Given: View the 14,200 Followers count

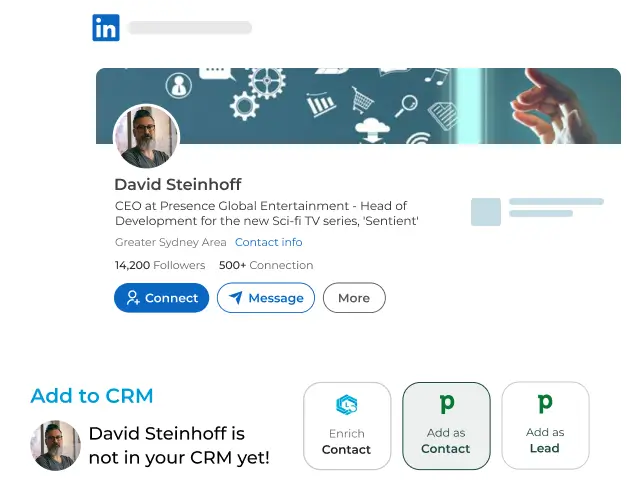Looking at the screenshot, I should coord(160,265).
